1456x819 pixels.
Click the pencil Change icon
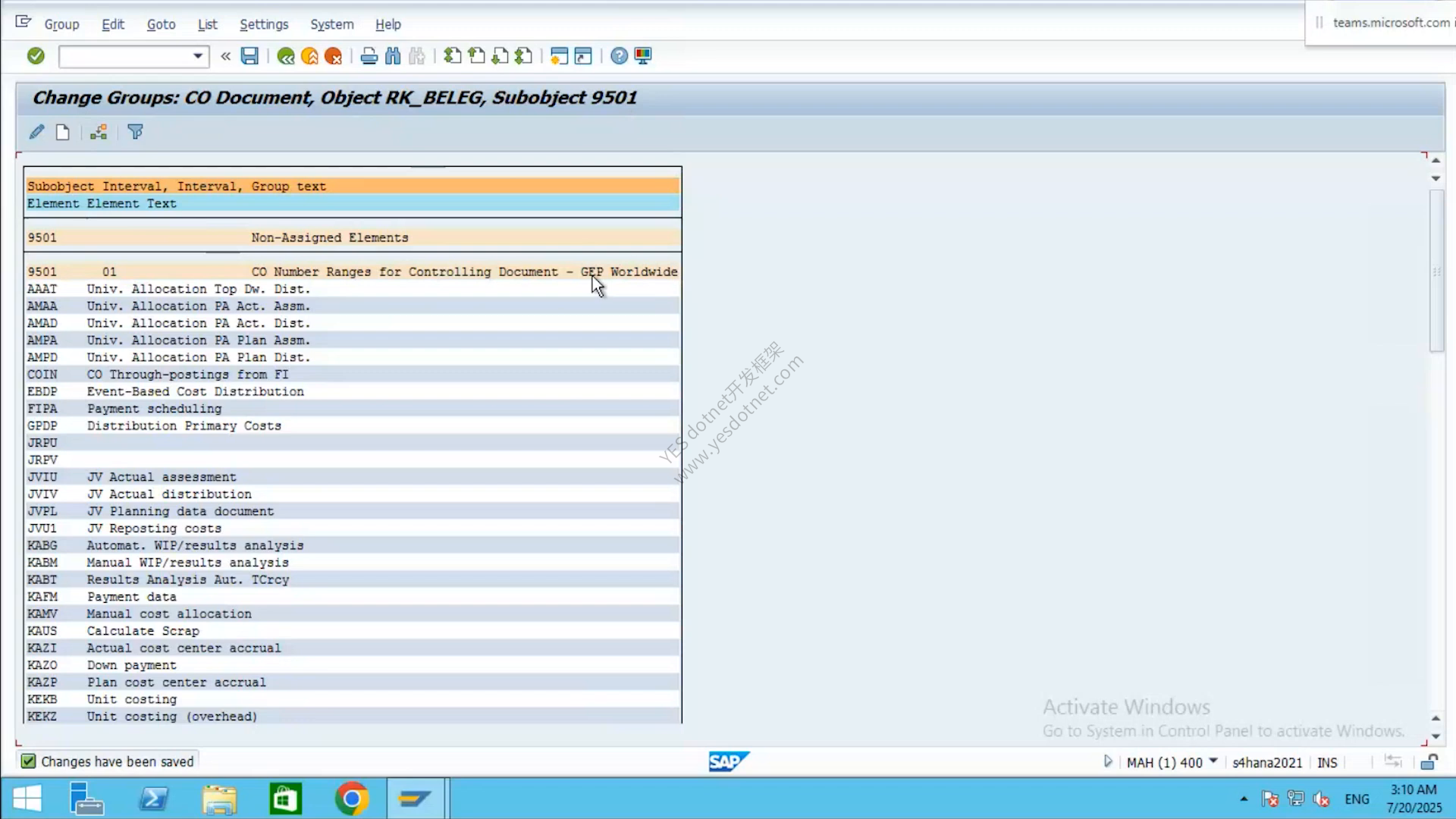(x=36, y=133)
